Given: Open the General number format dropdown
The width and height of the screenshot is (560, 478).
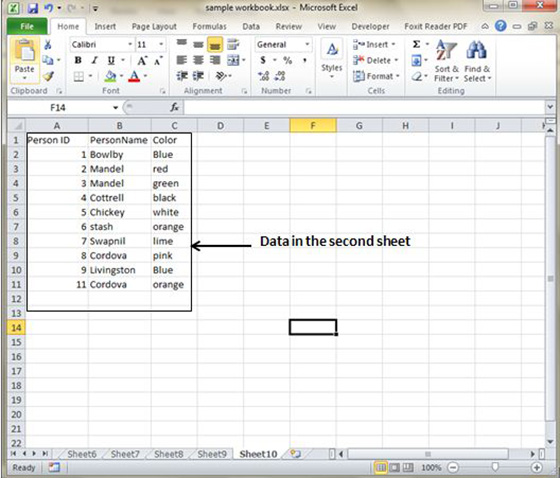Looking at the screenshot, I should click(x=307, y=44).
